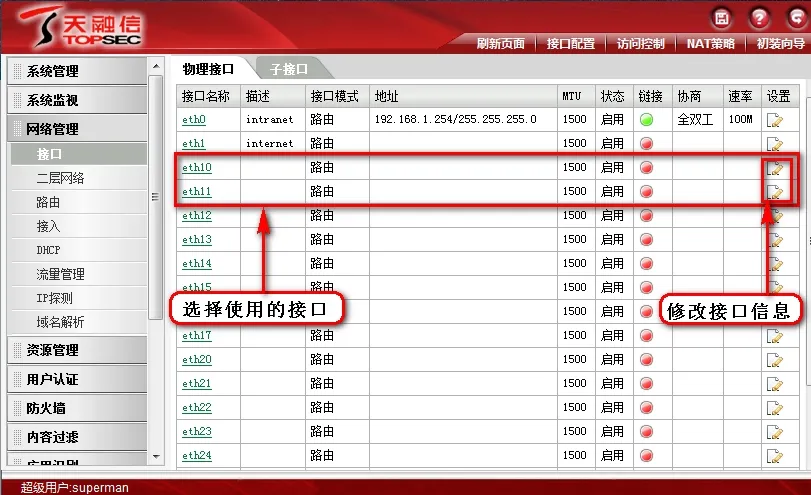Click edit icon in eth11 row
The height and width of the screenshot is (495, 811).
coord(774,192)
